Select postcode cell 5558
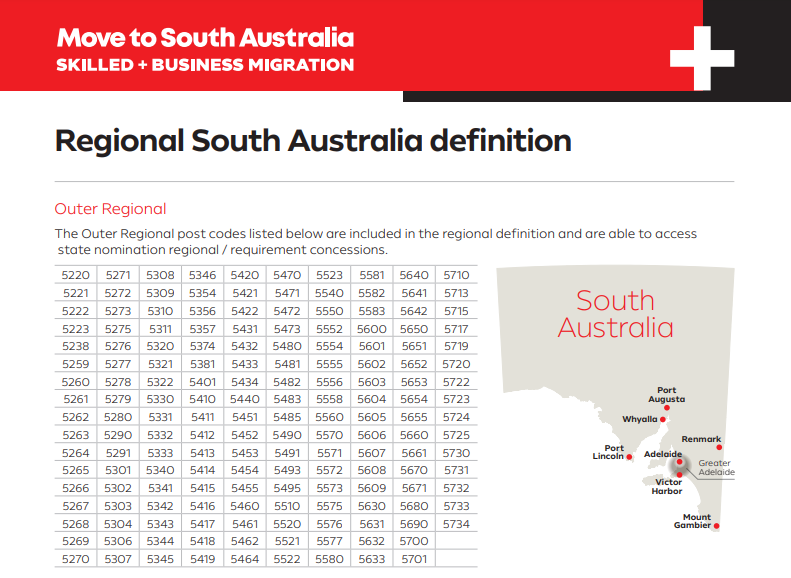 [x=329, y=399]
